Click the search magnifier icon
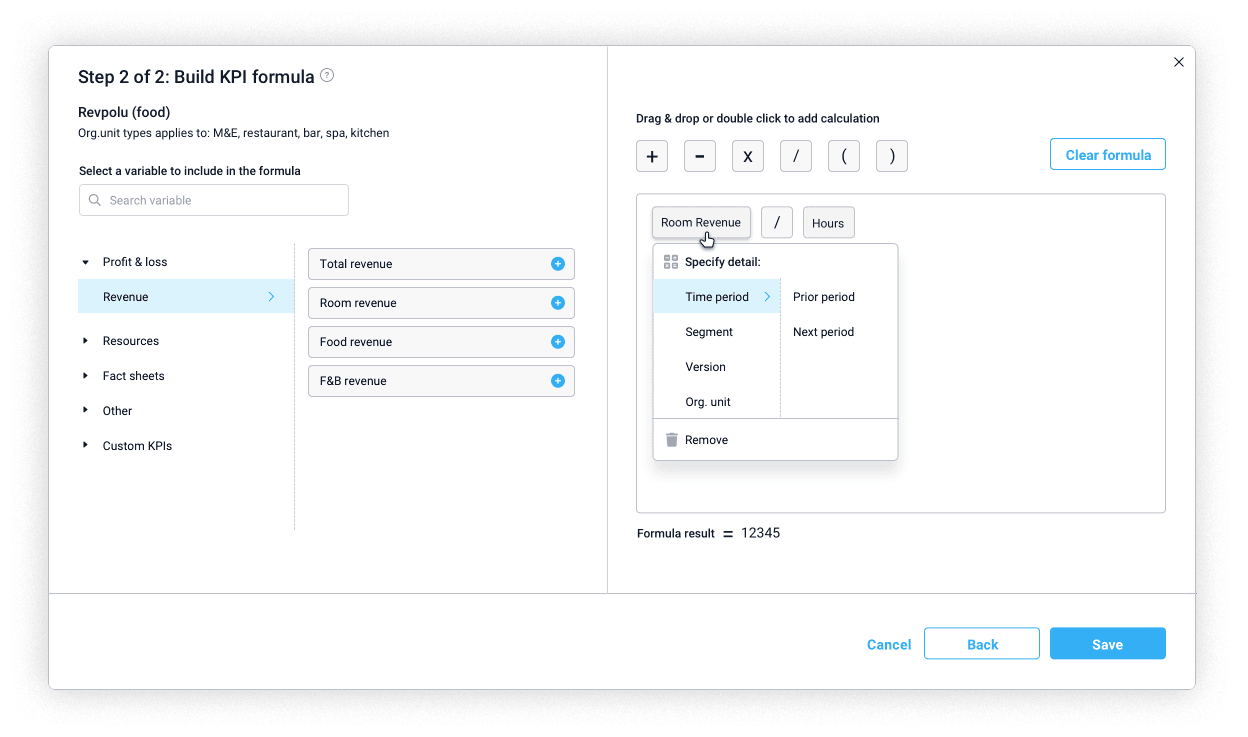 click(x=95, y=200)
